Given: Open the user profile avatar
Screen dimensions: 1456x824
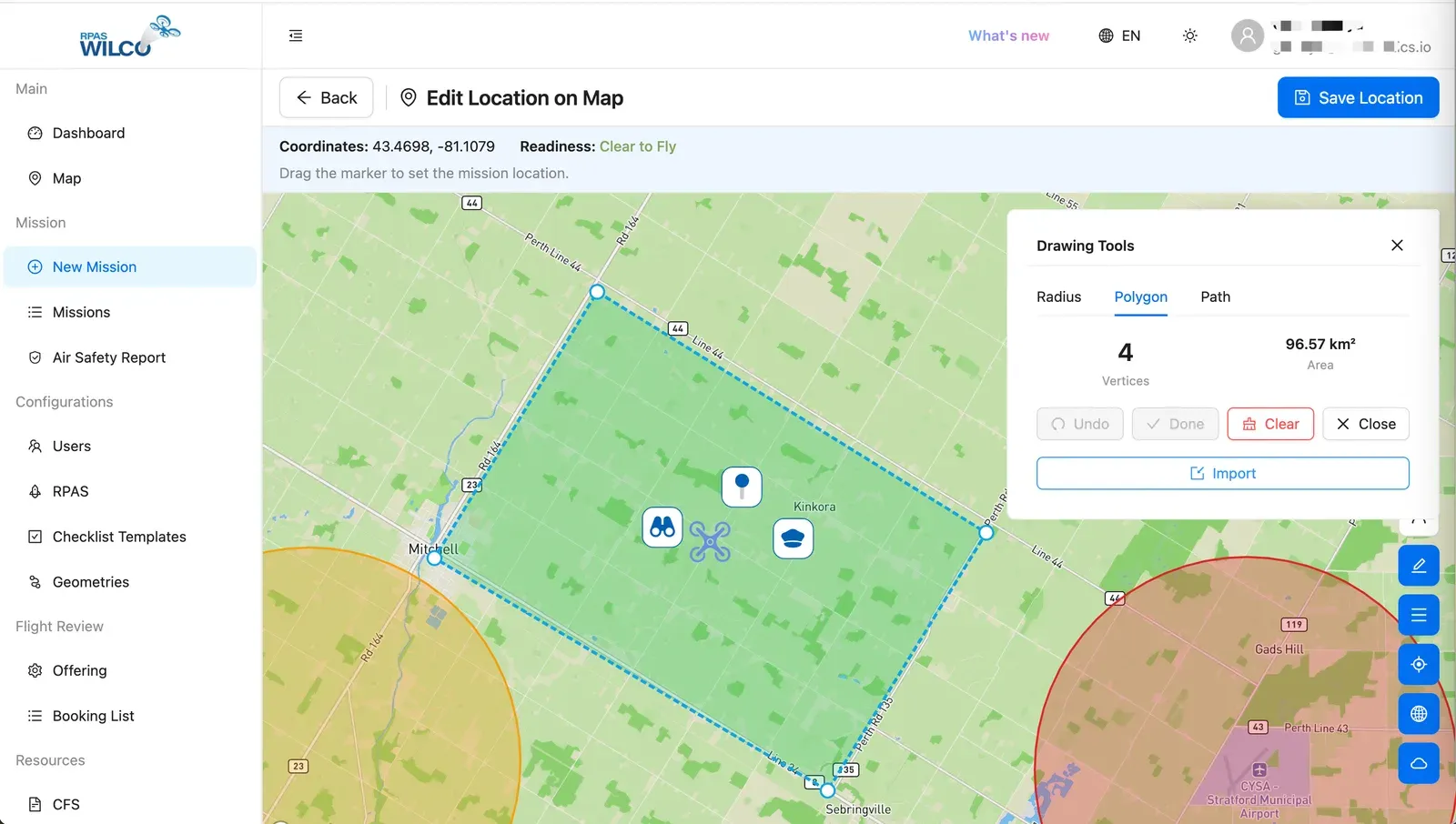Looking at the screenshot, I should [1248, 35].
